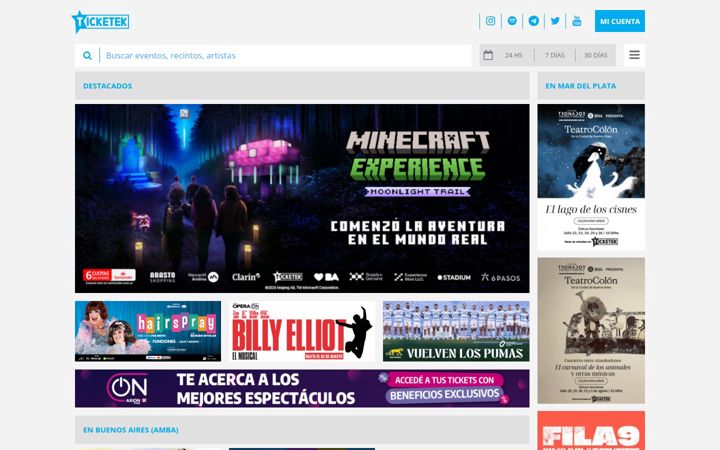
Task: Click the EN BUENOS AIRES (AMBA) heading
Action: (x=131, y=430)
